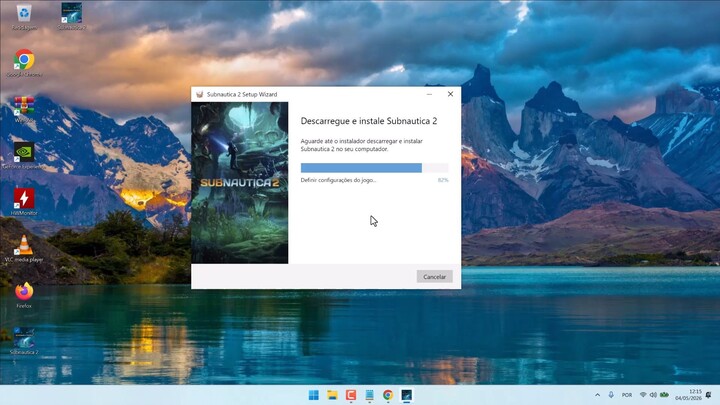Viewport: 720px width, 405px height.
Task: Open the Wi-Fi network settings in the tray
Action: [643, 395]
